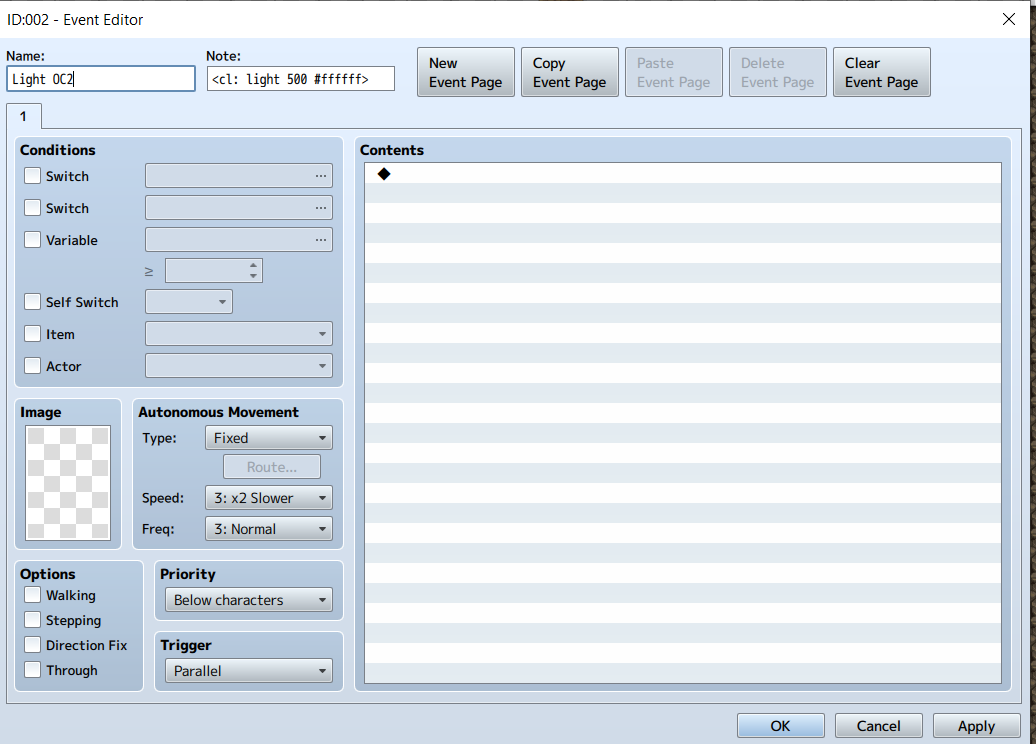Open the Trigger dropdown showing Parallel
This screenshot has height=744, width=1036.
point(249,671)
